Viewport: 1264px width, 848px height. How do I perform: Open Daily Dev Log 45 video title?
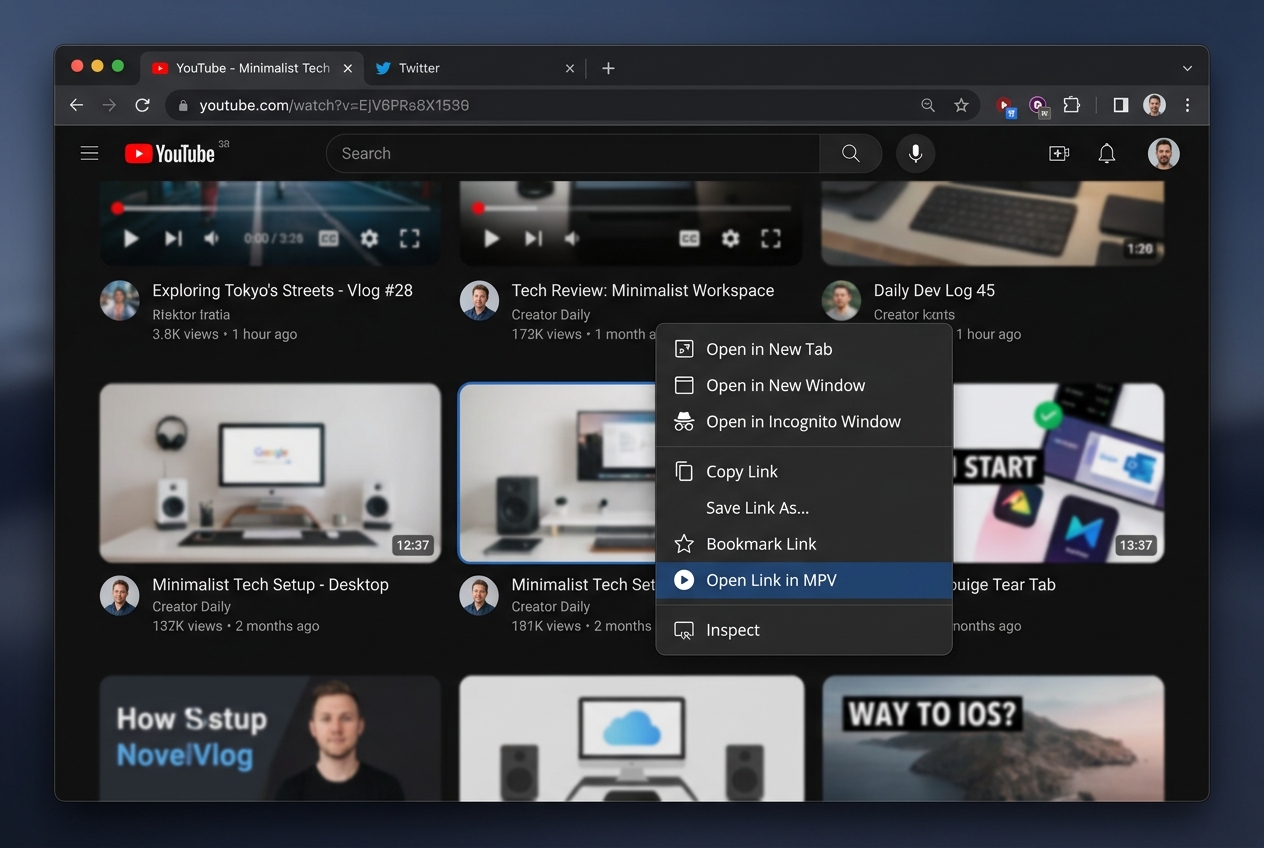click(934, 290)
